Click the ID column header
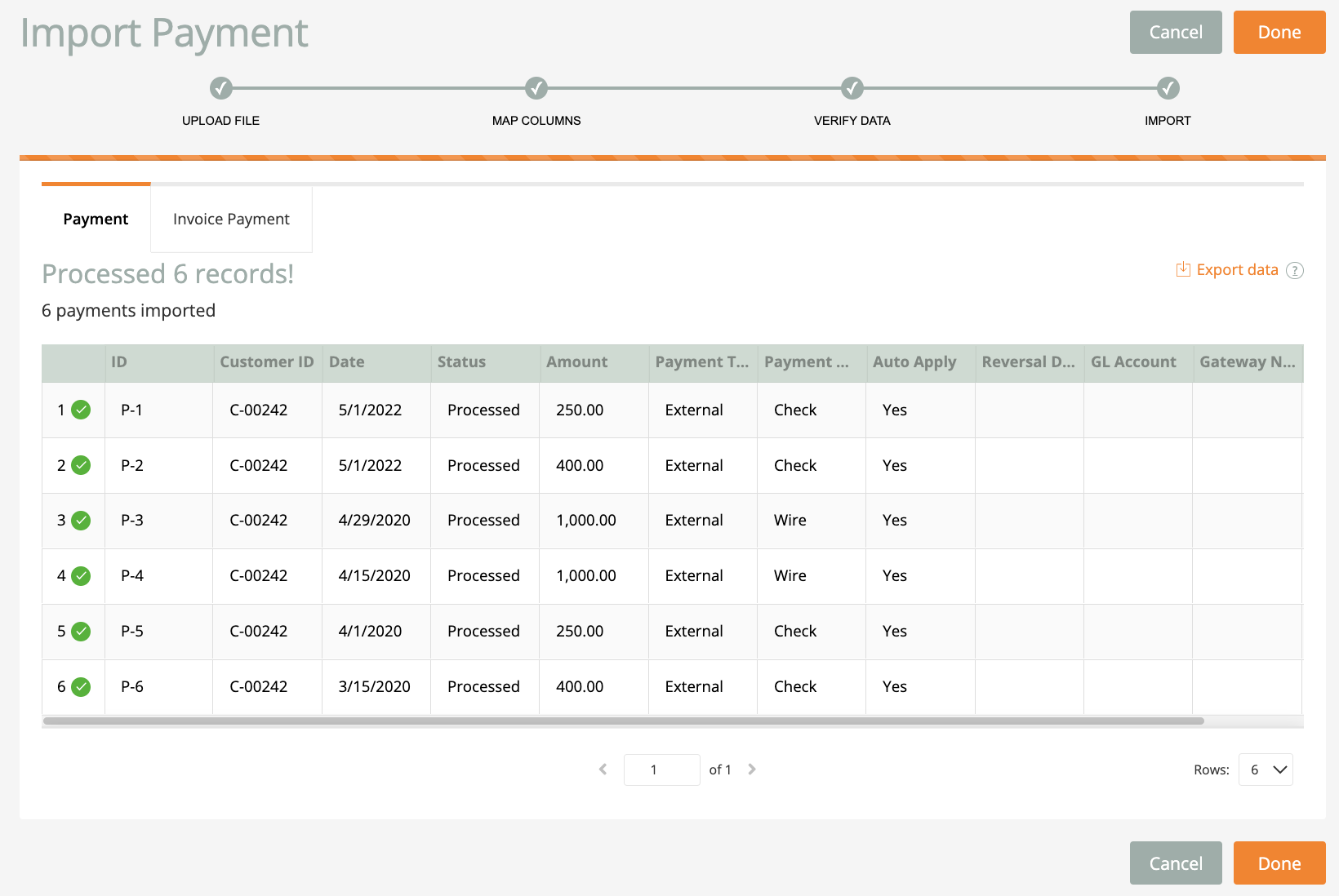The height and width of the screenshot is (896, 1339). point(158,363)
